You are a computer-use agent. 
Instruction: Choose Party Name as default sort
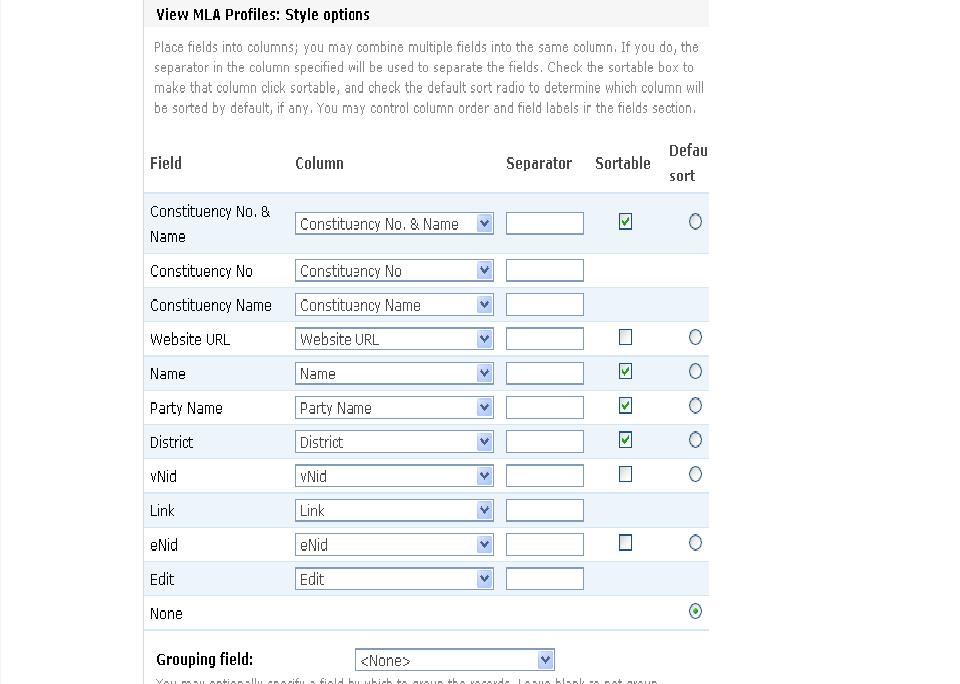[695, 406]
